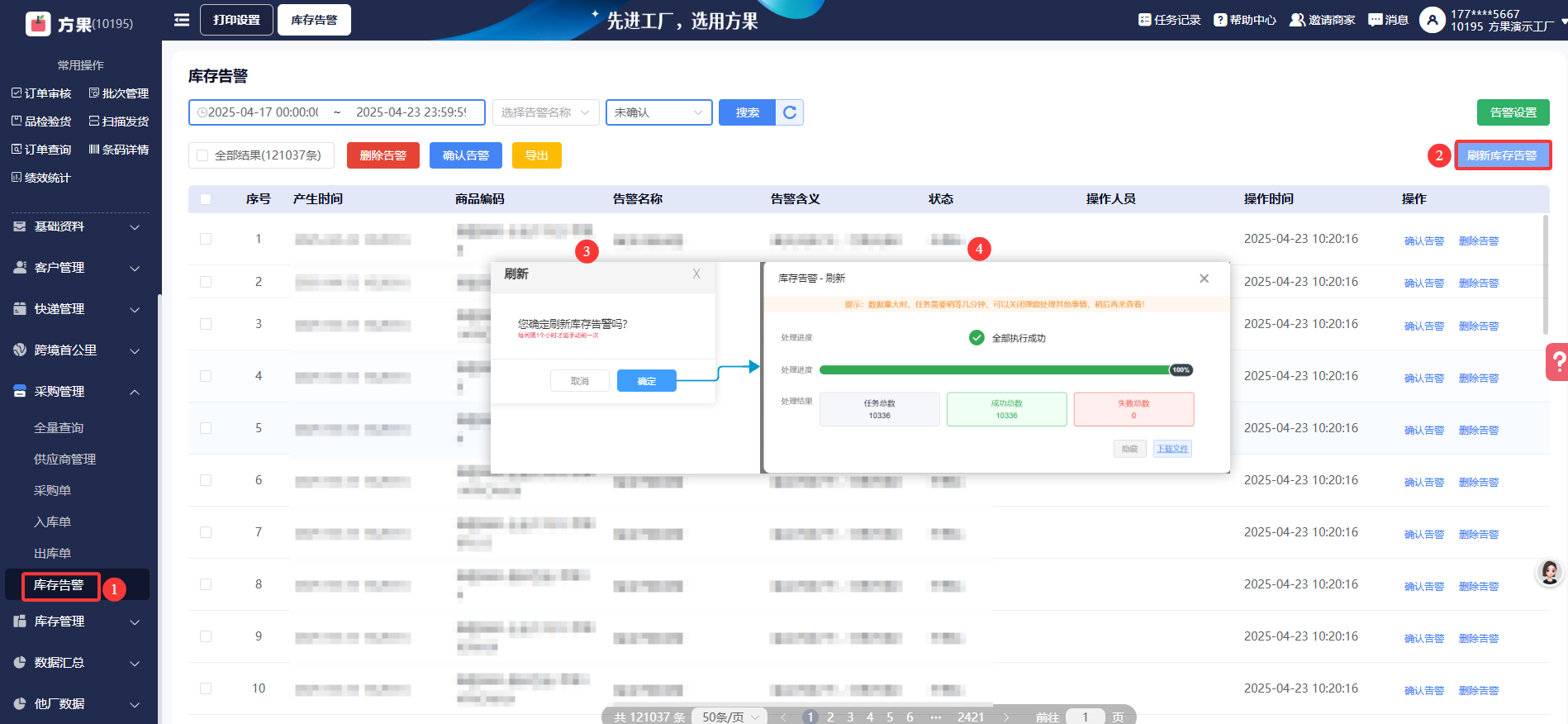Click the user avatar icon
This screenshot has height=724, width=1568.
tap(1432, 20)
